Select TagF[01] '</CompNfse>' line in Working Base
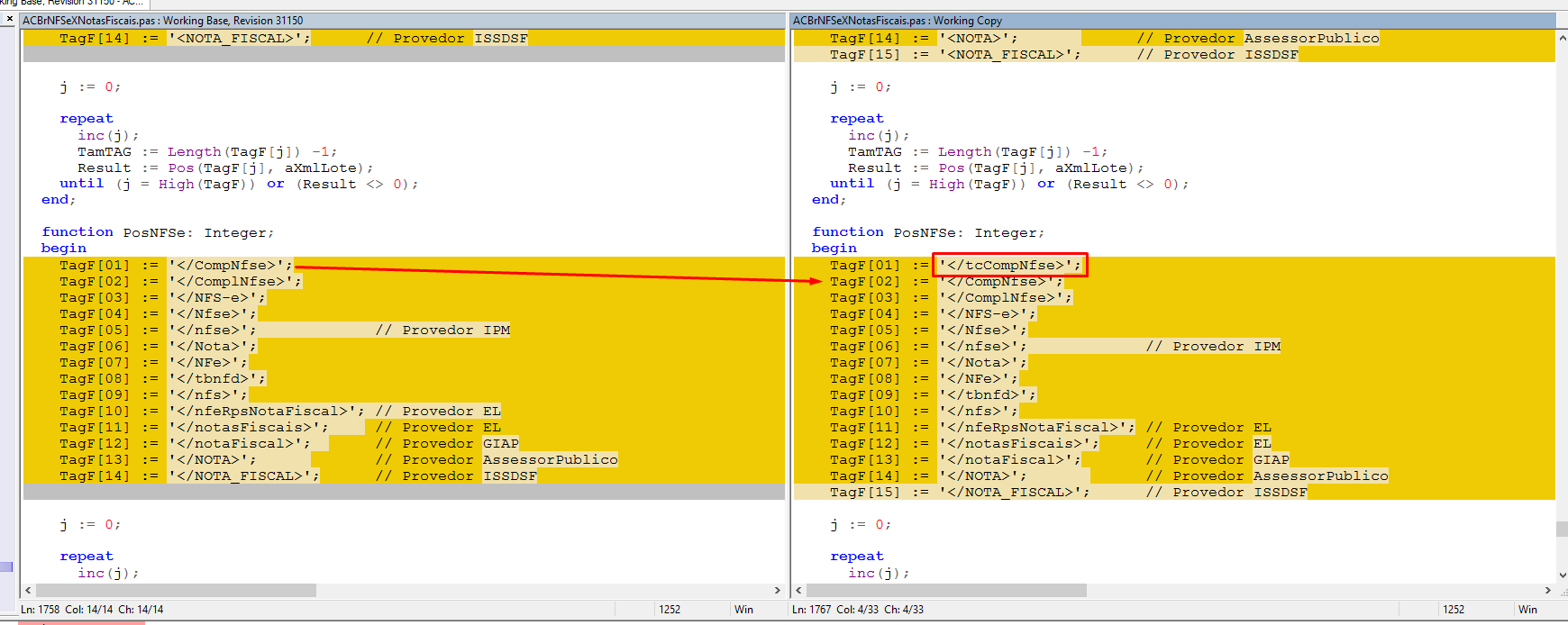This screenshot has width=1568, height=625. 404,265
